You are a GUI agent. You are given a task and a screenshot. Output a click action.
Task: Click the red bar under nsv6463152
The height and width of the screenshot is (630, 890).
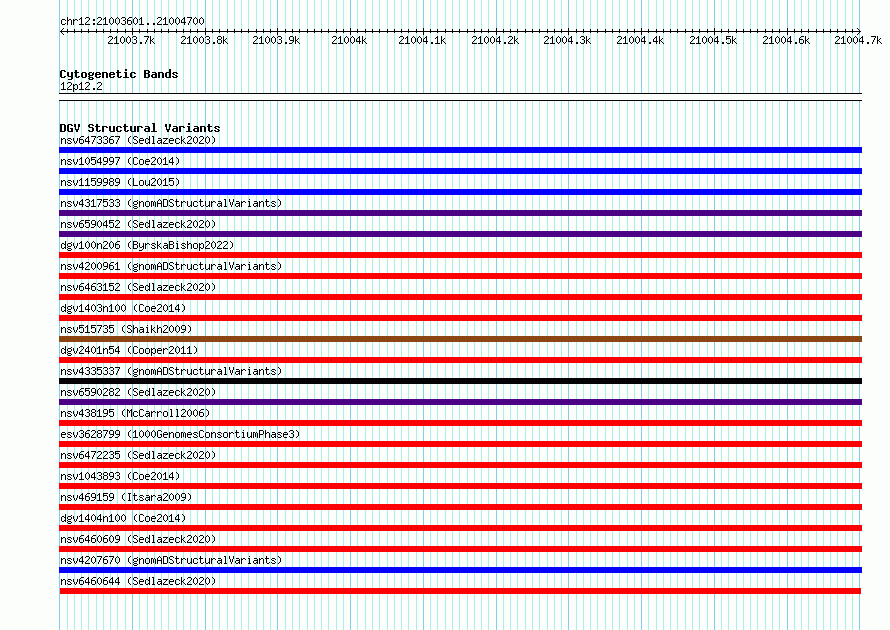tap(460, 297)
